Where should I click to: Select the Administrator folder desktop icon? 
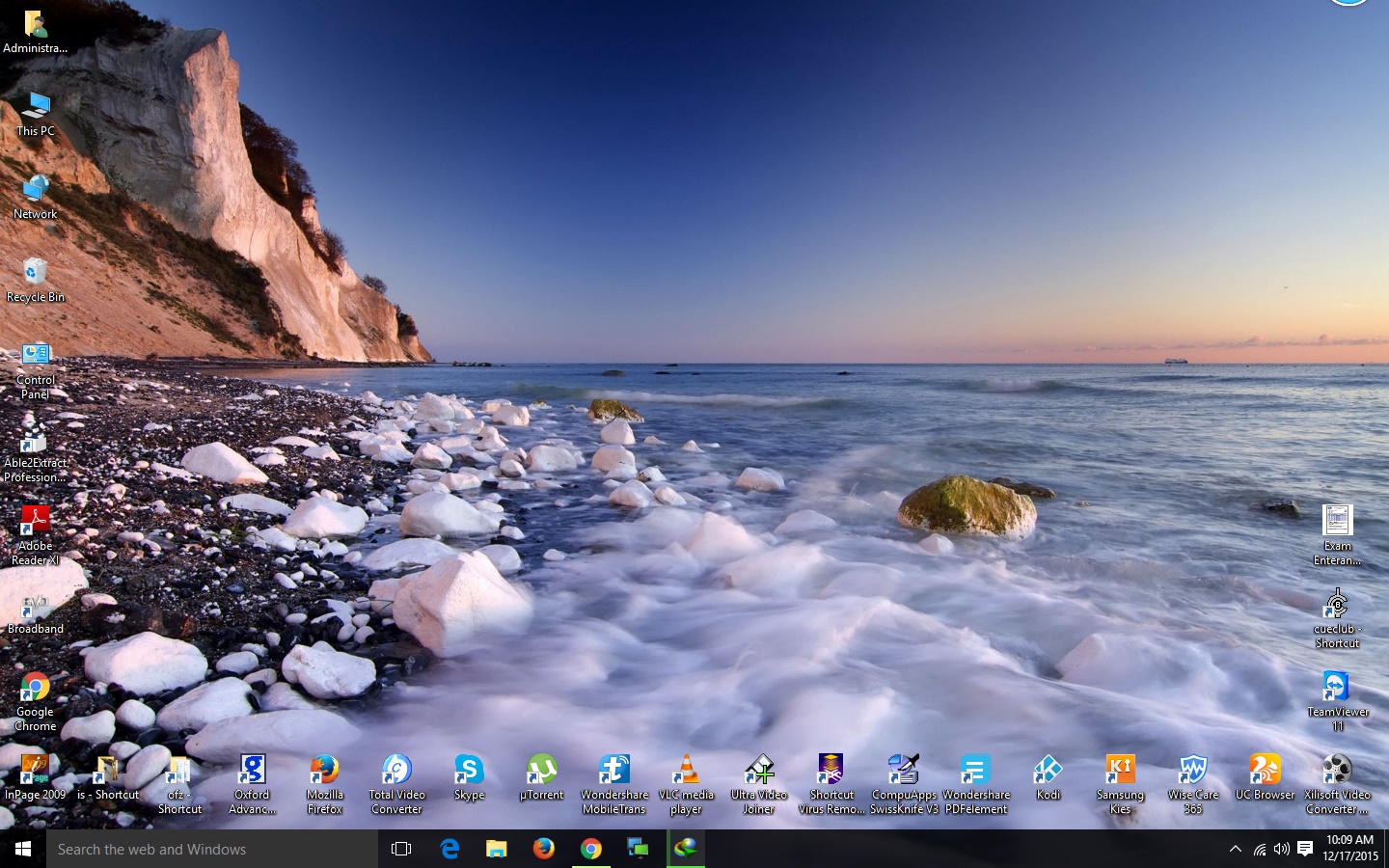click(35, 32)
